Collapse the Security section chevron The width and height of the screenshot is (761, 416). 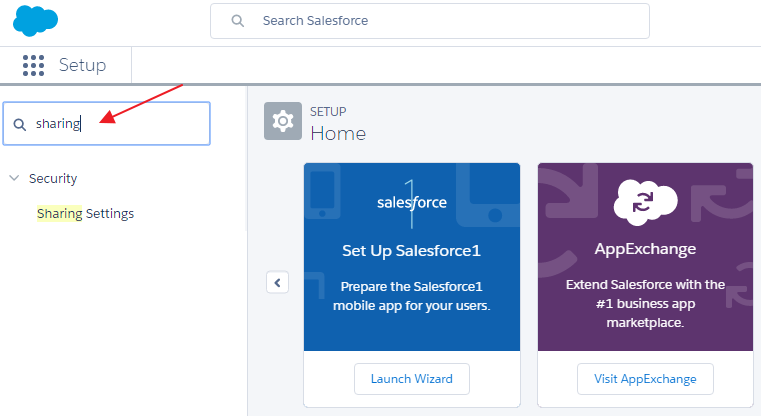tap(14, 178)
